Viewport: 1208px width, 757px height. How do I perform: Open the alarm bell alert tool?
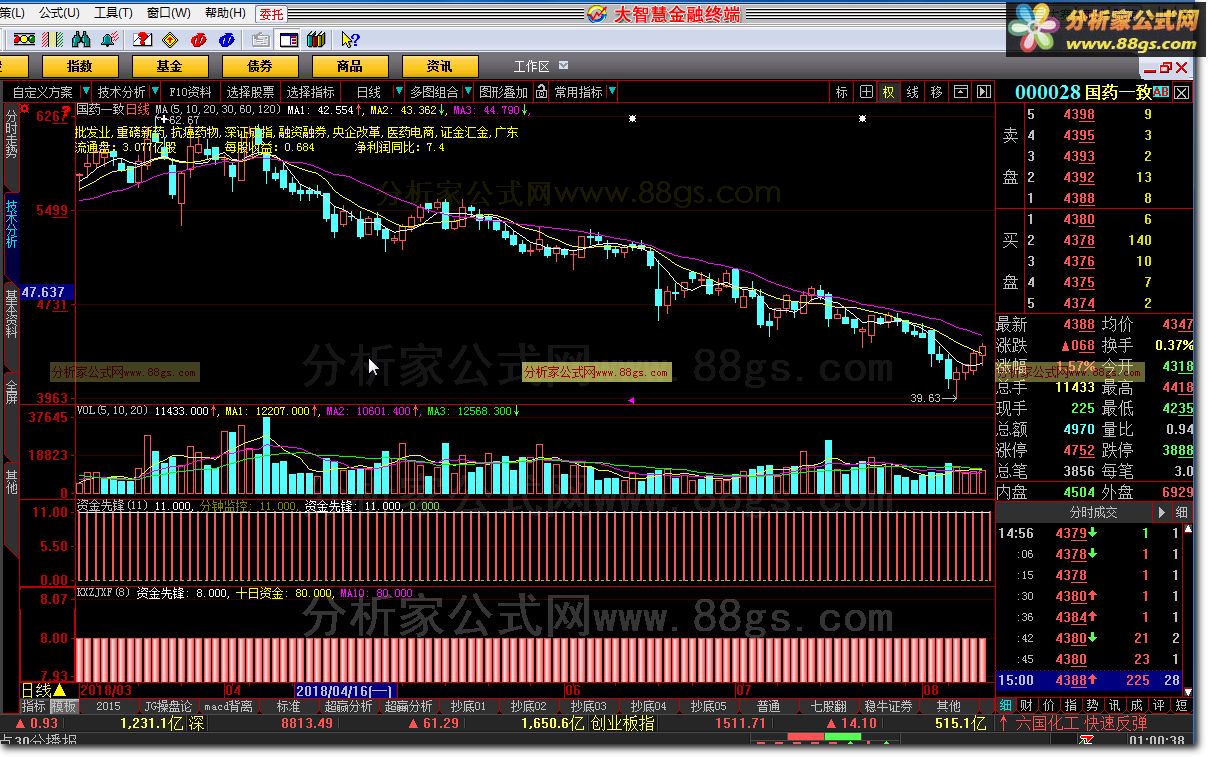click(110, 39)
